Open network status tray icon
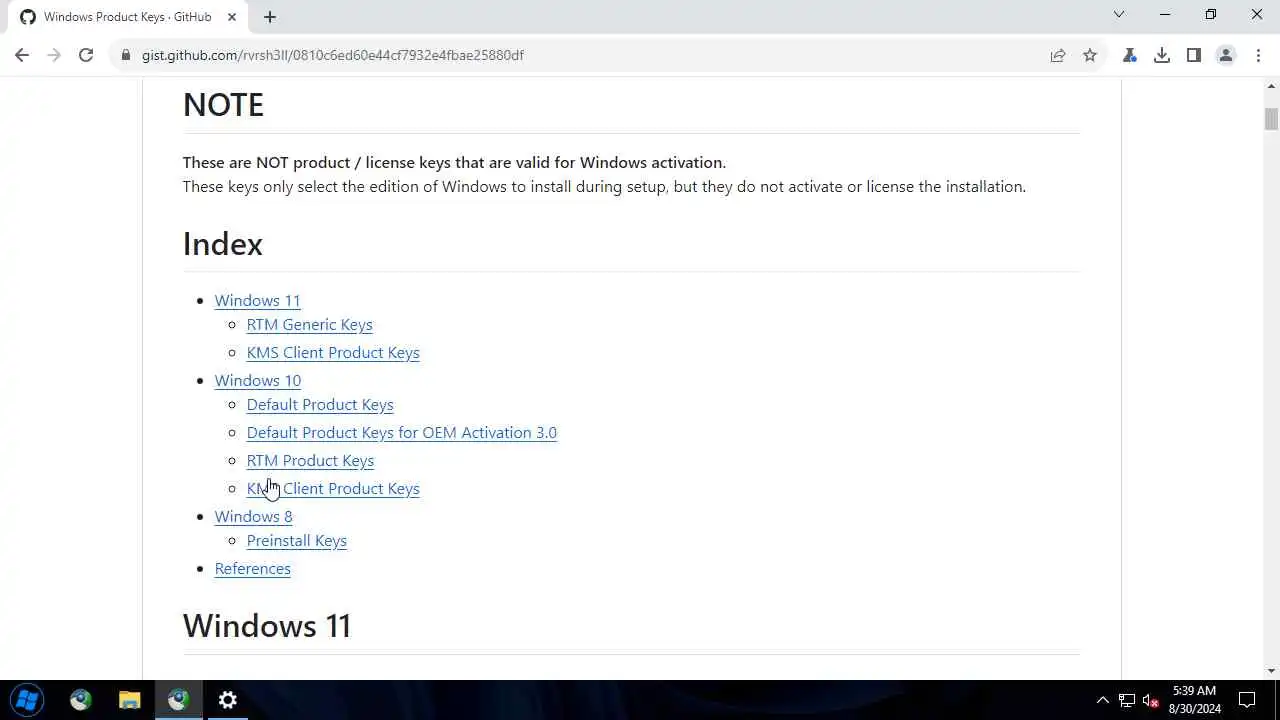1280x720 pixels. pos(1127,700)
